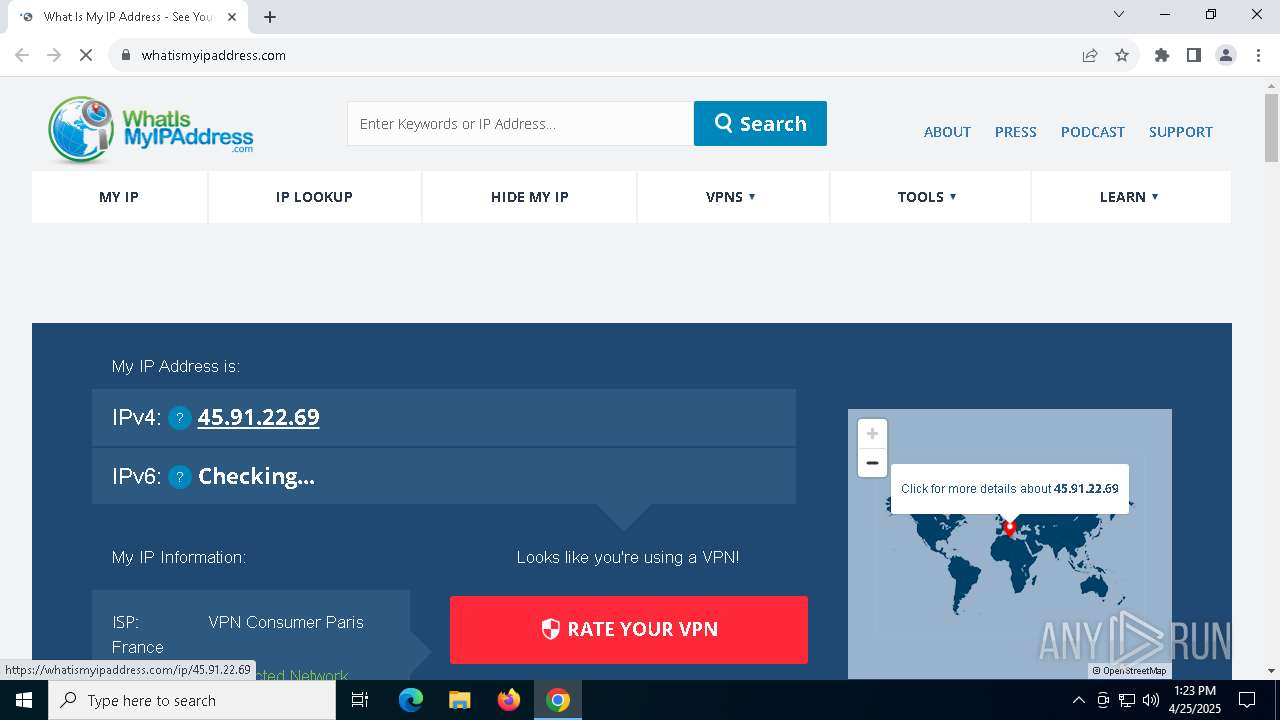Screen dimensions: 1280x720
Task: Click the Chrome address bar URL
Action: tap(214, 55)
